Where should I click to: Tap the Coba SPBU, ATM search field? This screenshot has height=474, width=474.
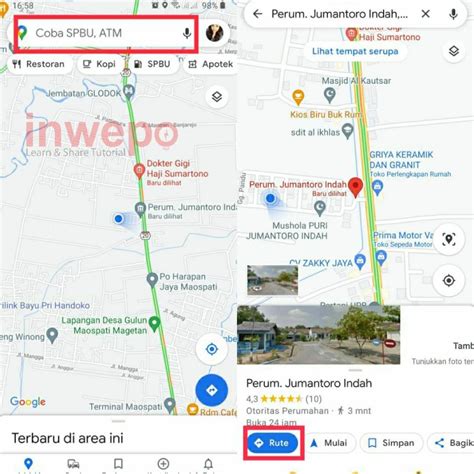click(x=106, y=33)
